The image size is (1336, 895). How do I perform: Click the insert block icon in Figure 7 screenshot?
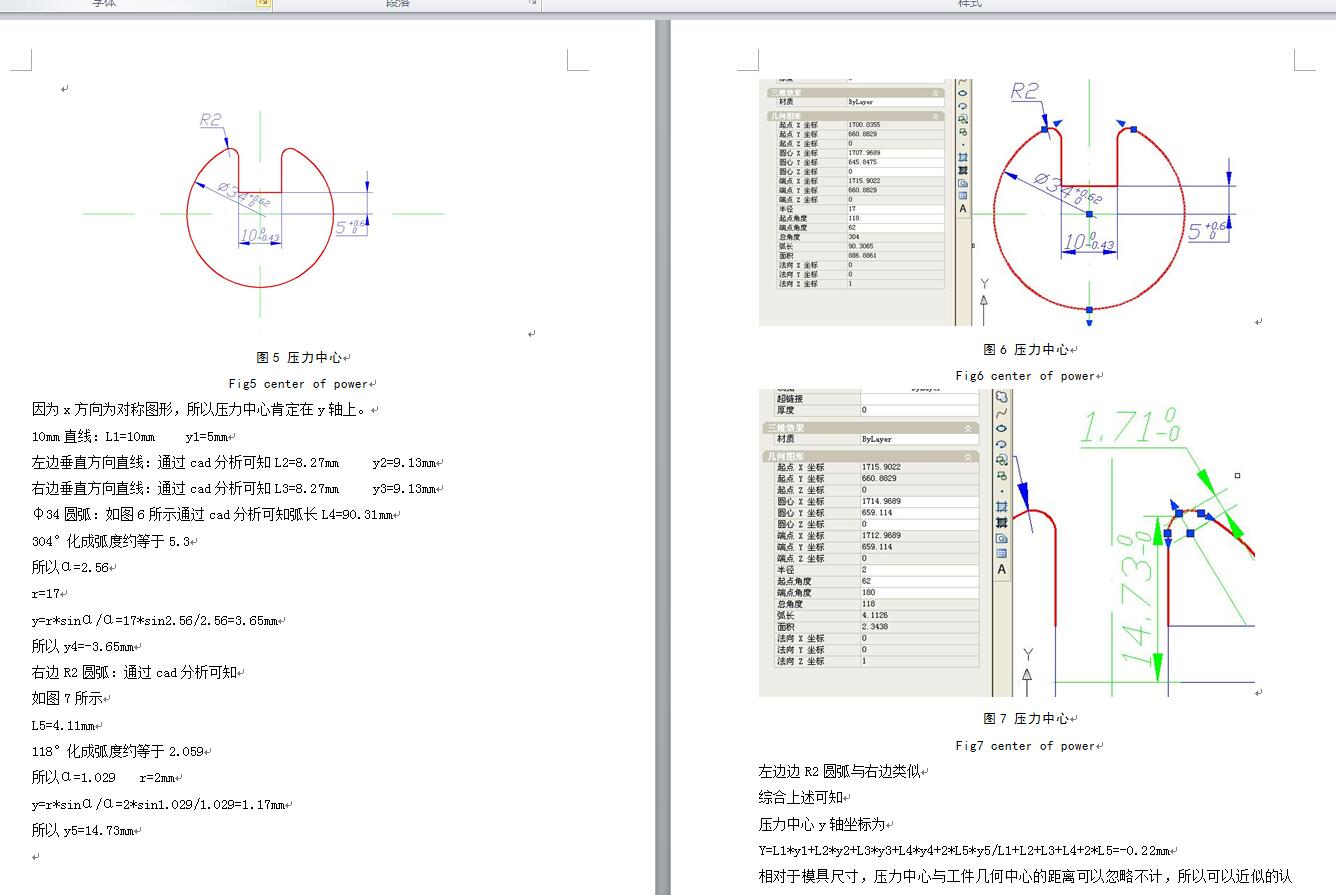(1001, 459)
